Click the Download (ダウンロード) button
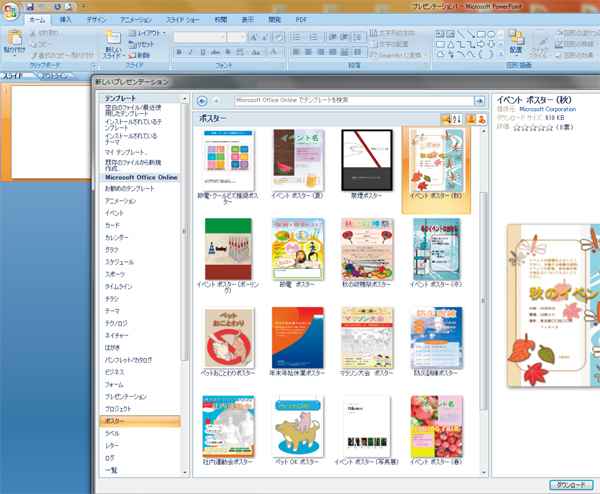 pos(571,485)
